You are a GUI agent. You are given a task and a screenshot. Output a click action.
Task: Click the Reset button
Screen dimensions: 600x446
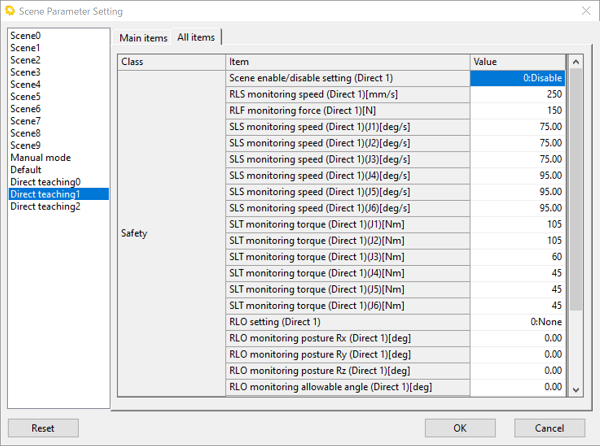[43, 428]
